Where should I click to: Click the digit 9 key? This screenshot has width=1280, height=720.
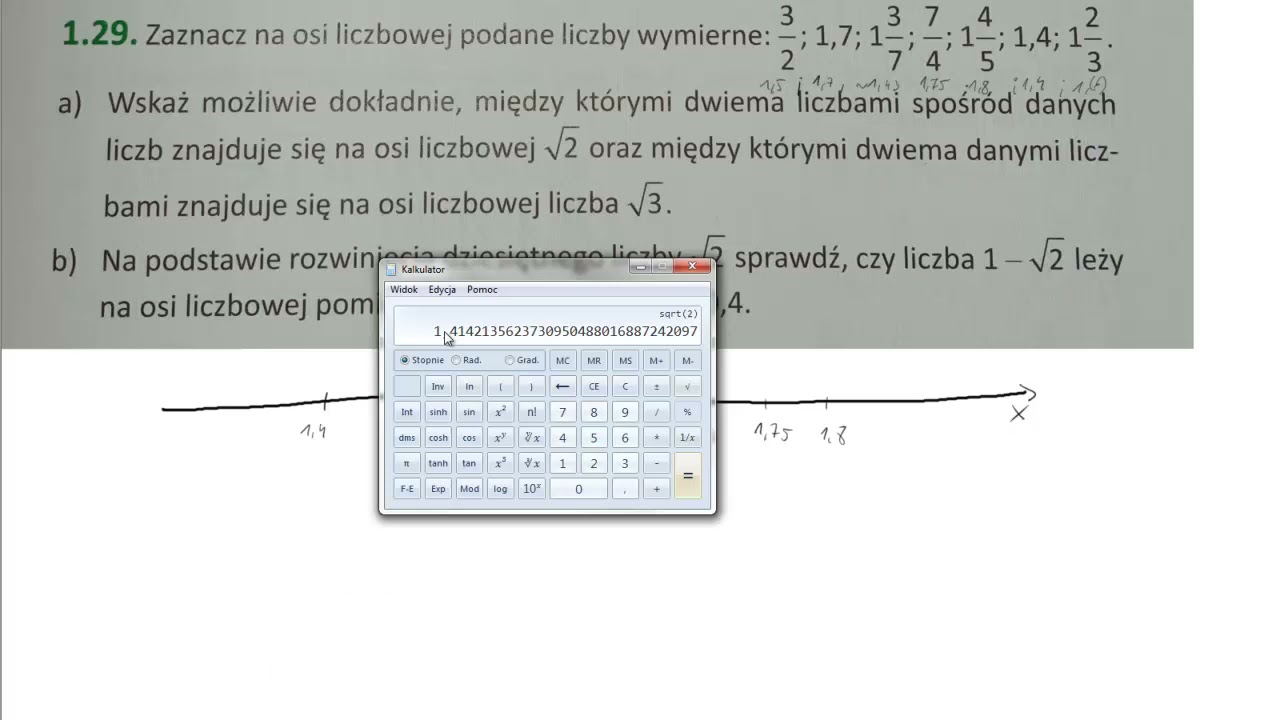[625, 412]
